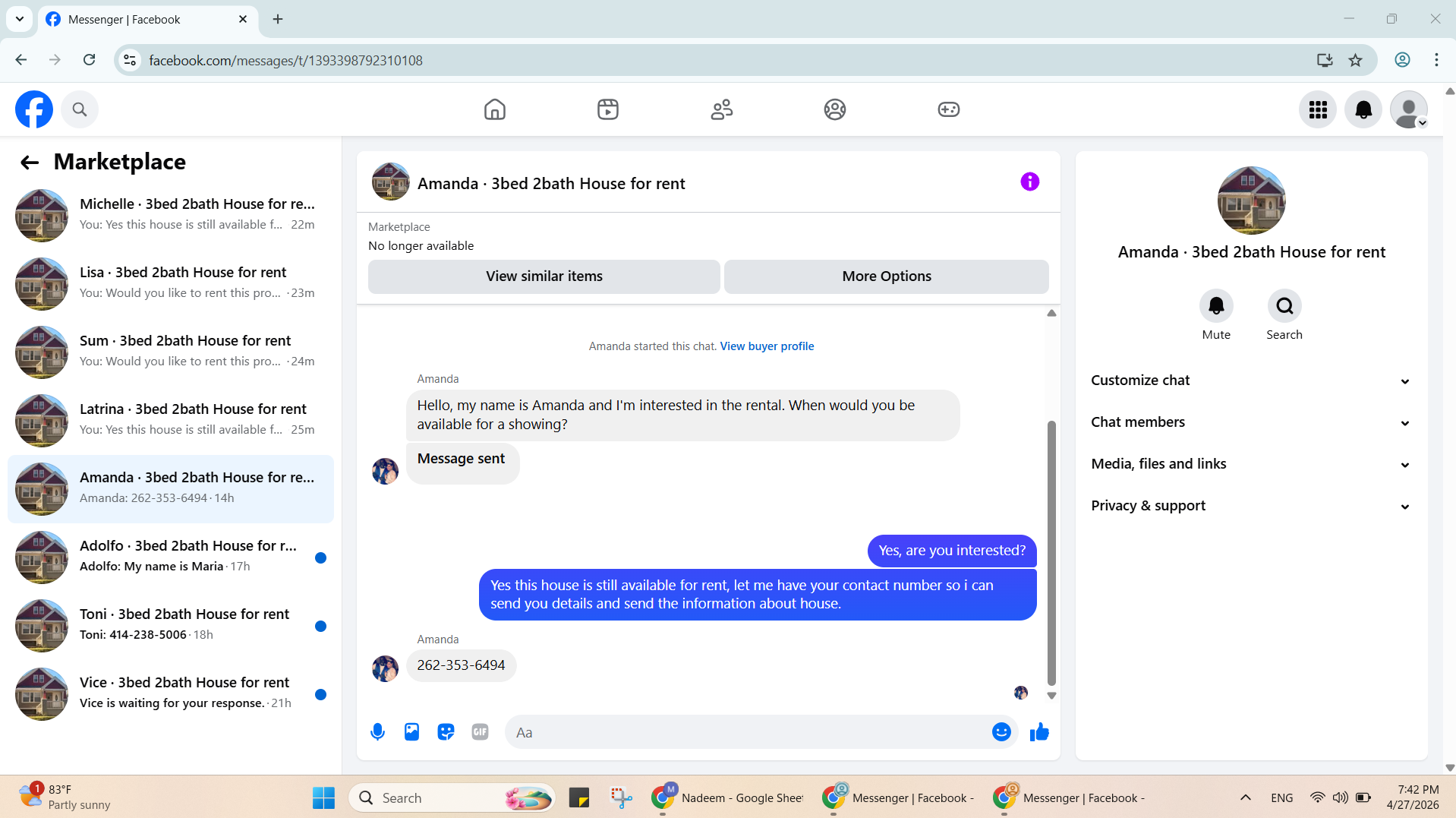
Task: Open the weather widget on taskbar
Action: [x=65, y=797]
